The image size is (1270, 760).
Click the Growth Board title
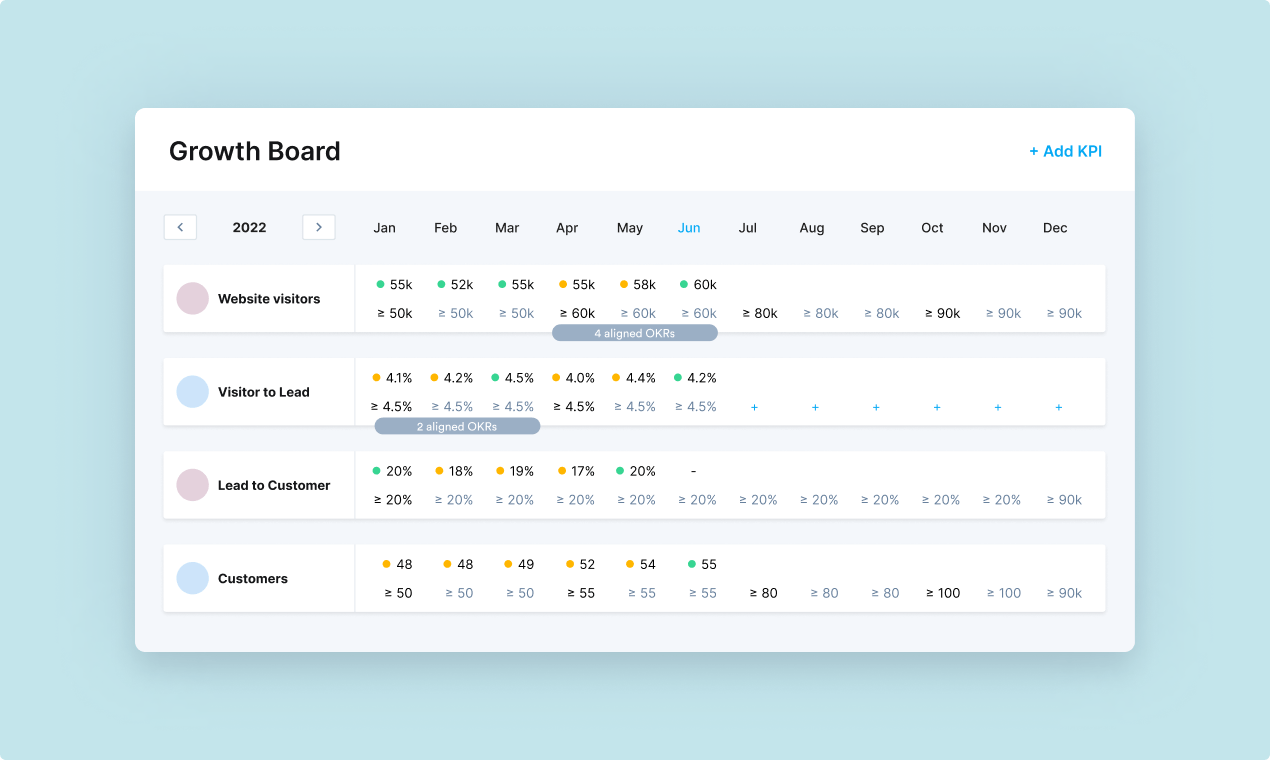pos(255,151)
